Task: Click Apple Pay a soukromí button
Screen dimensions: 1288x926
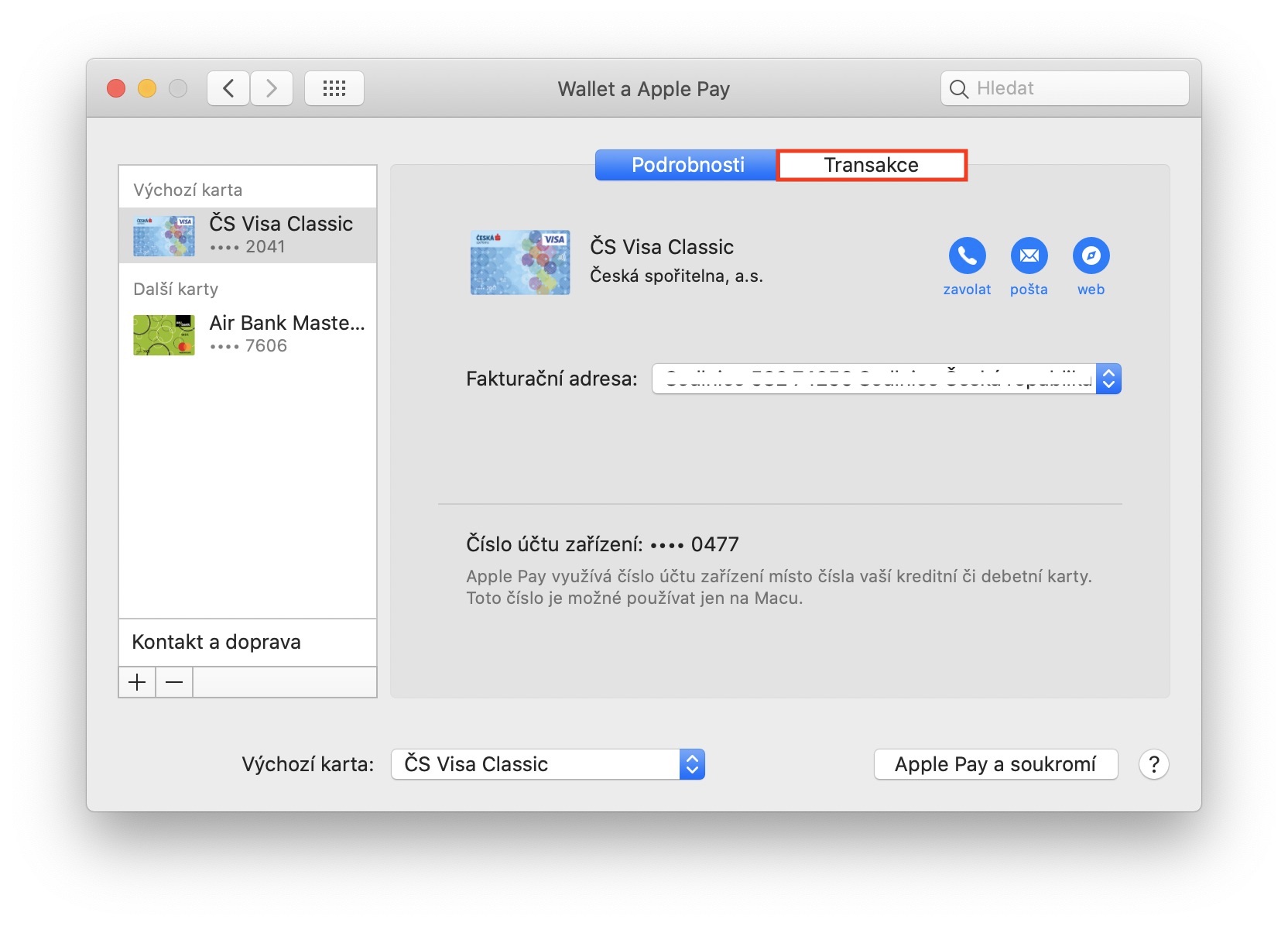Action: click(995, 764)
